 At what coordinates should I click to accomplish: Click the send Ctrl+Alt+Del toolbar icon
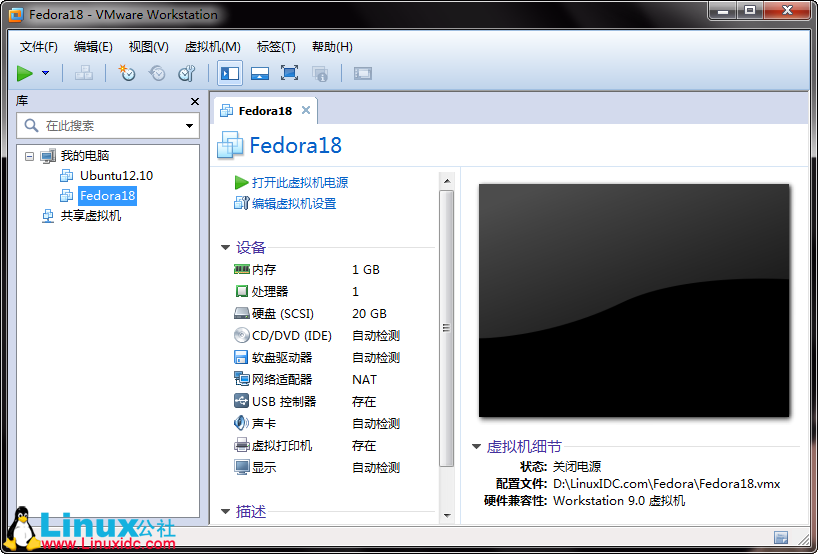(83, 74)
